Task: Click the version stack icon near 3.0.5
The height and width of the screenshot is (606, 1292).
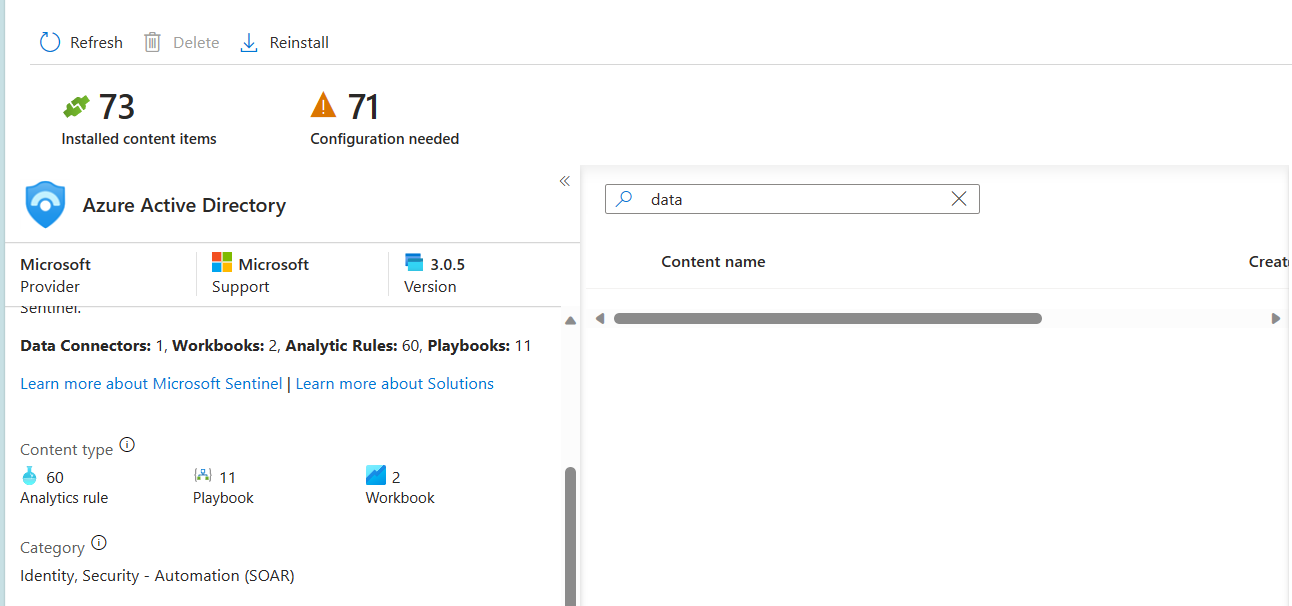Action: 414,263
